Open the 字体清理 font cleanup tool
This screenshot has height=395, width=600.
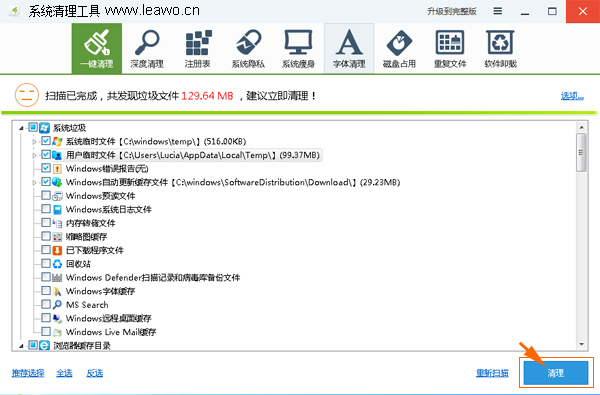(x=349, y=48)
